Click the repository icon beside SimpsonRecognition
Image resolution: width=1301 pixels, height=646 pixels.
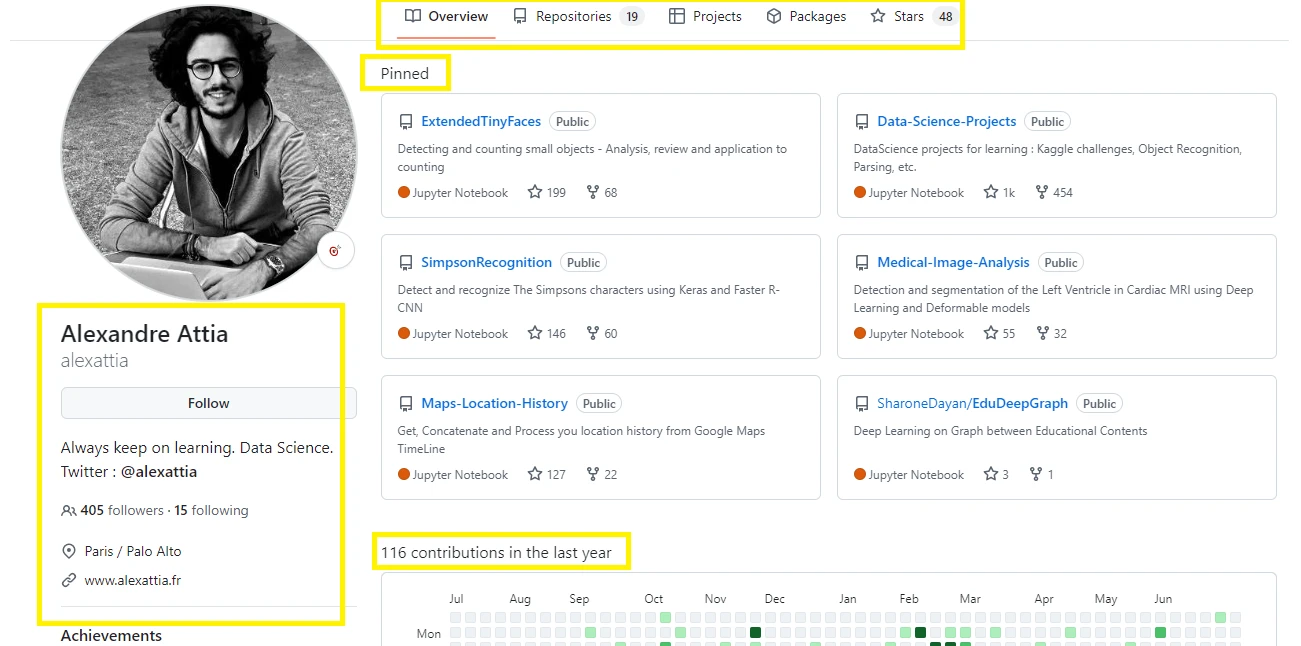(406, 263)
